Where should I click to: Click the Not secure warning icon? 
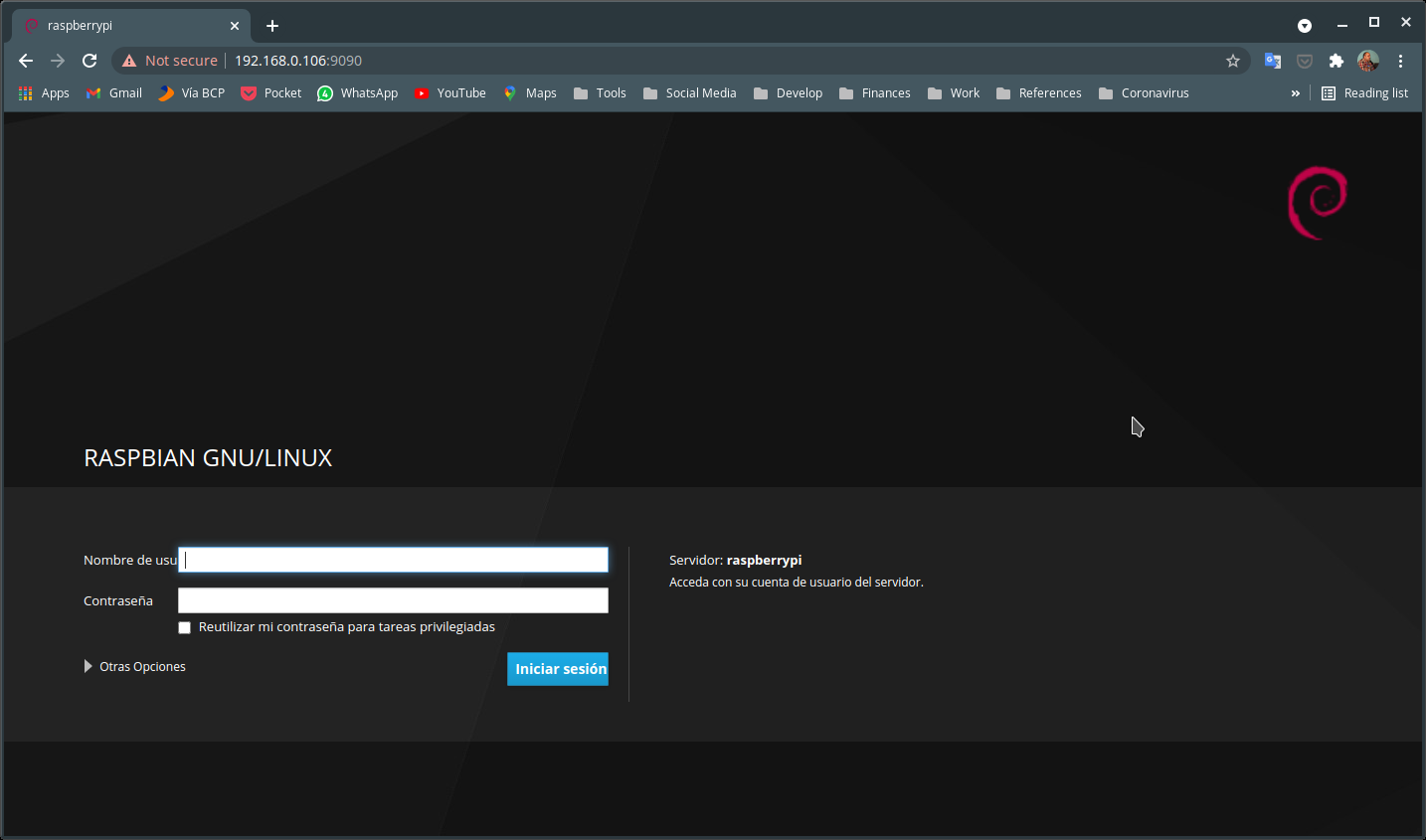pos(129,61)
